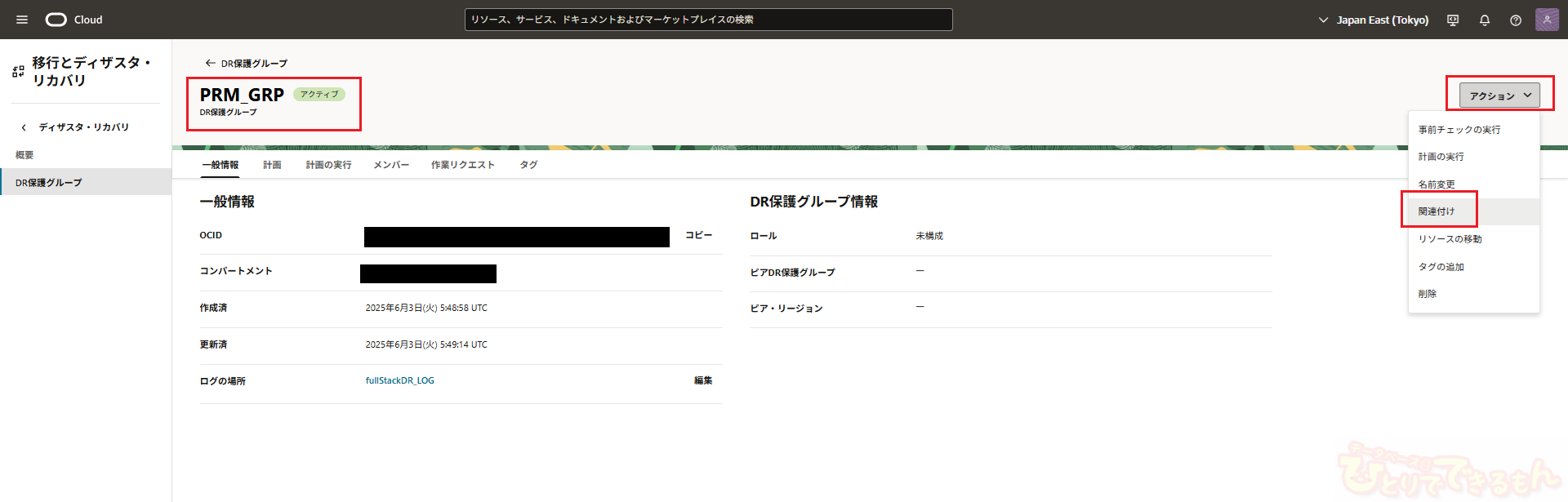Choose 事前チェックの実行 in the menu
Screen dimensions: 1568x502
click(x=1459, y=130)
